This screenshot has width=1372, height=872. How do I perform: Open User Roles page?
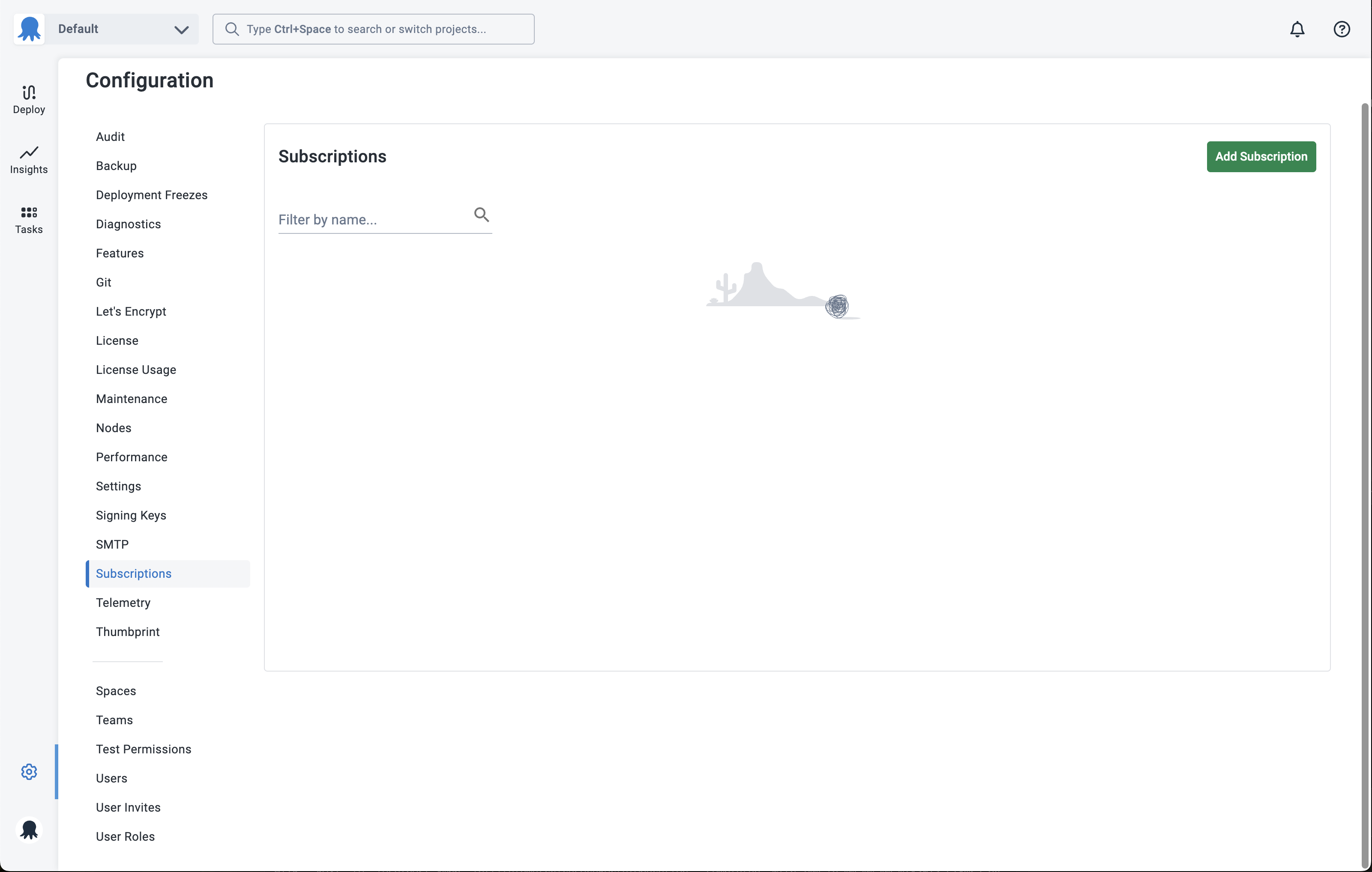(126, 836)
